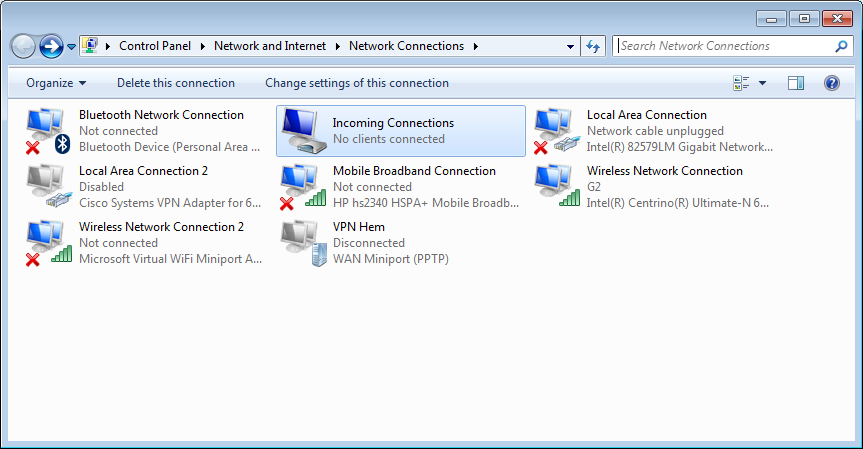The height and width of the screenshot is (449, 863).
Task: Select the Local Area Connection adapter icon
Action: tap(557, 131)
